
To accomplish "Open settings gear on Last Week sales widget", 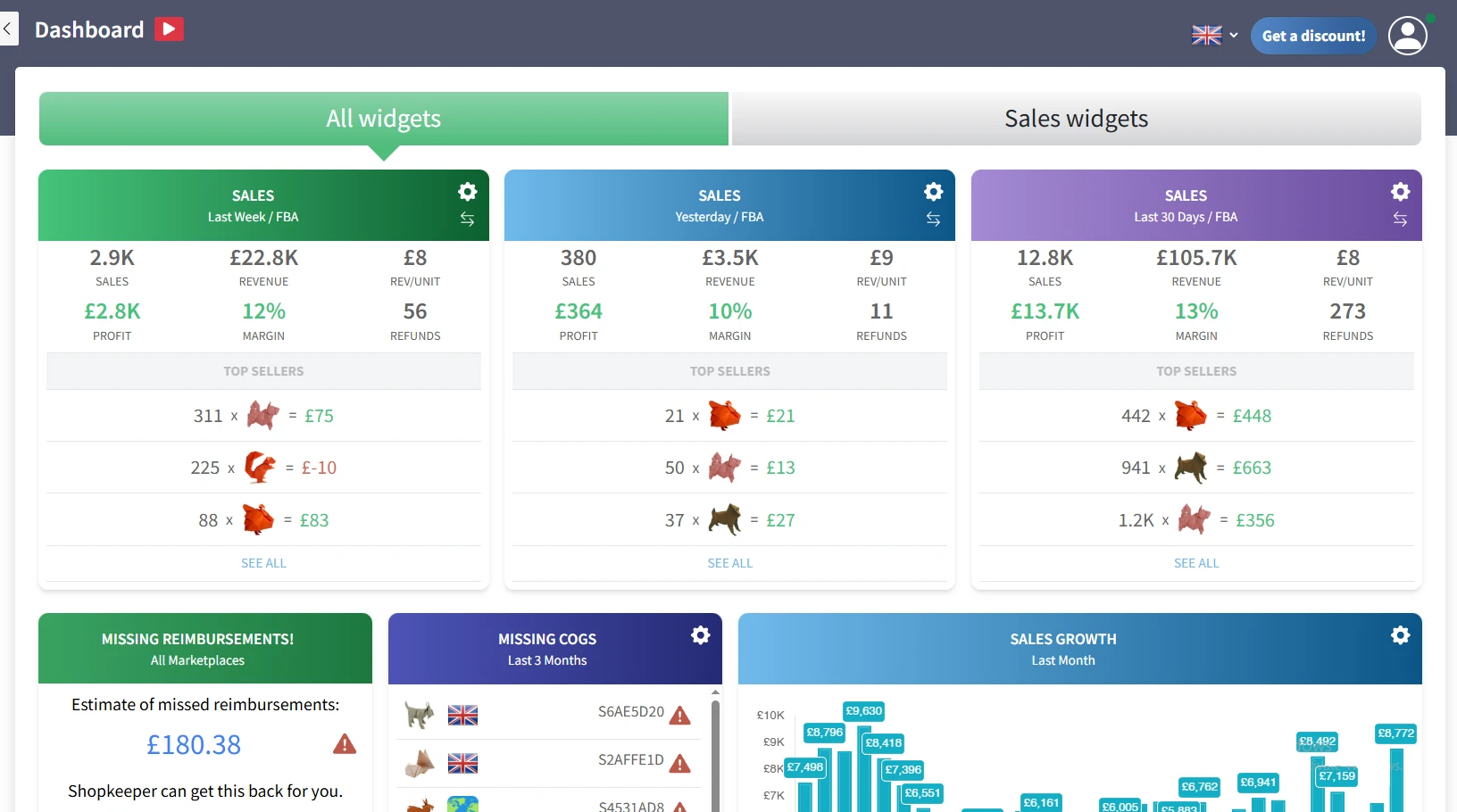I will (x=467, y=192).
